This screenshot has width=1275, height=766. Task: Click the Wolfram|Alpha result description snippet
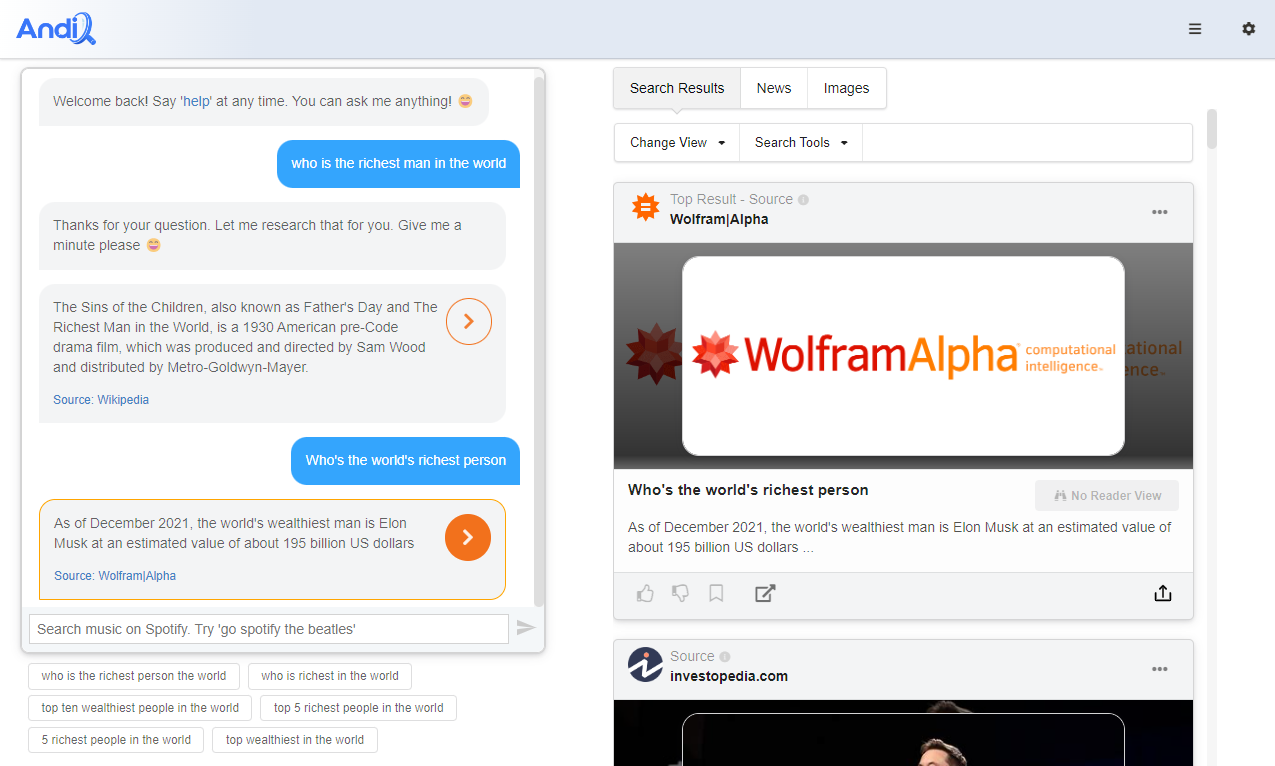[x=900, y=537]
